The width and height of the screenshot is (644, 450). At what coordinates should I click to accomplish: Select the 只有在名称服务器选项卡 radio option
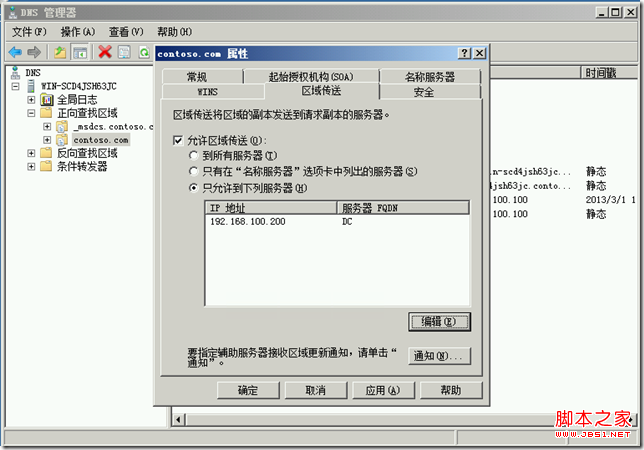coord(193,171)
